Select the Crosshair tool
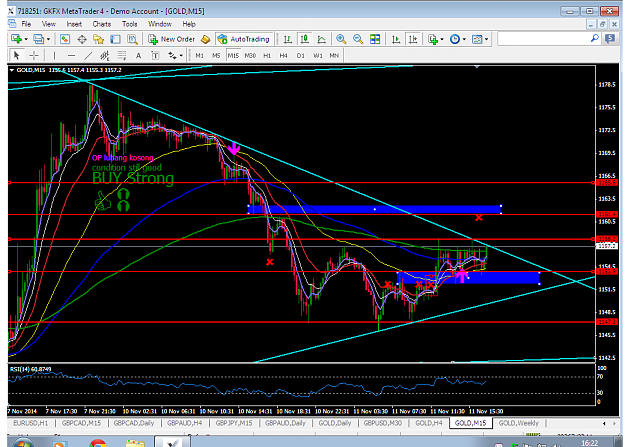Screen dimensions: 625x447 click(x=34, y=55)
